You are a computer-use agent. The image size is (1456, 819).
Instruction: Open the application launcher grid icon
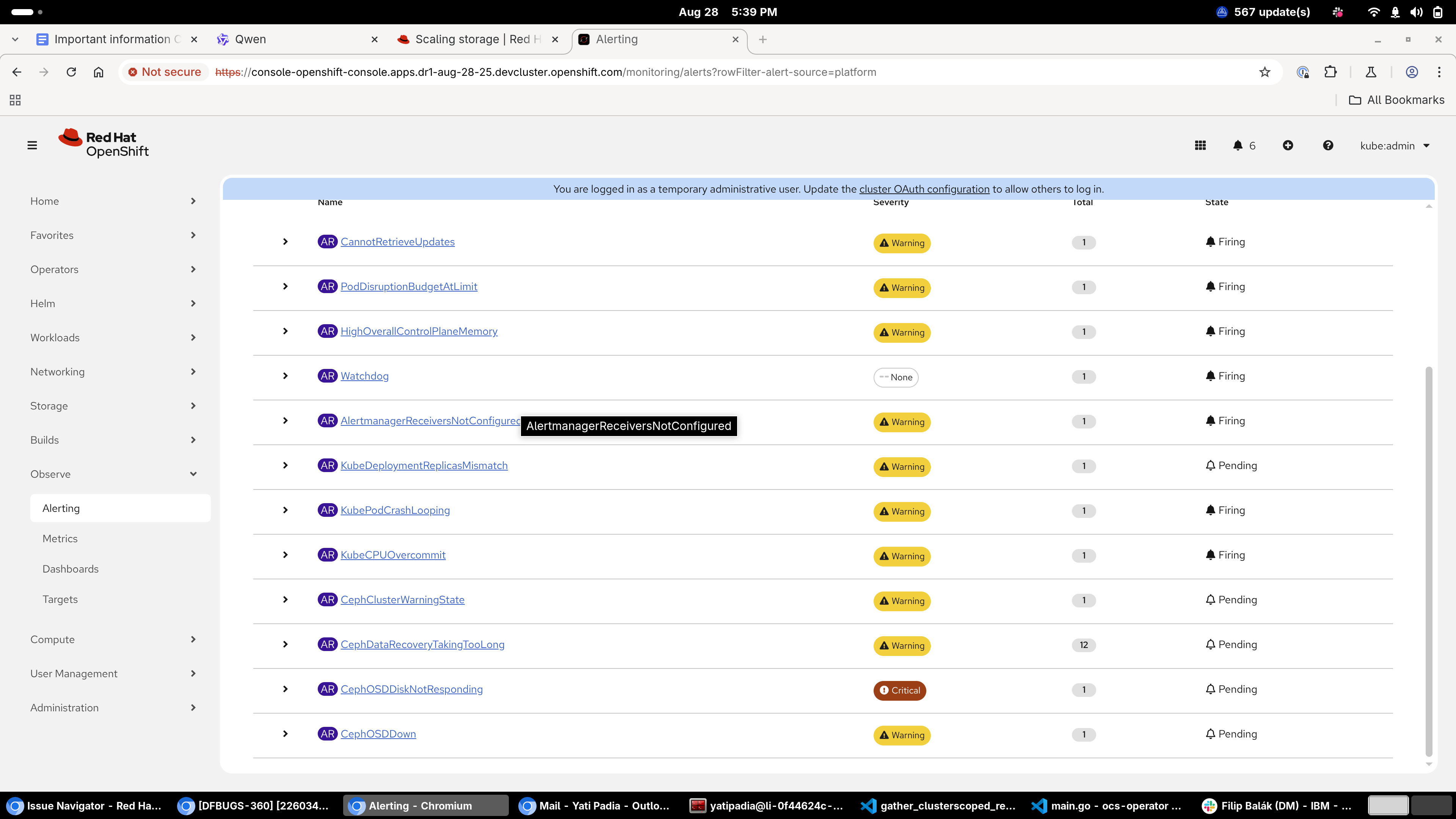coord(1200,145)
